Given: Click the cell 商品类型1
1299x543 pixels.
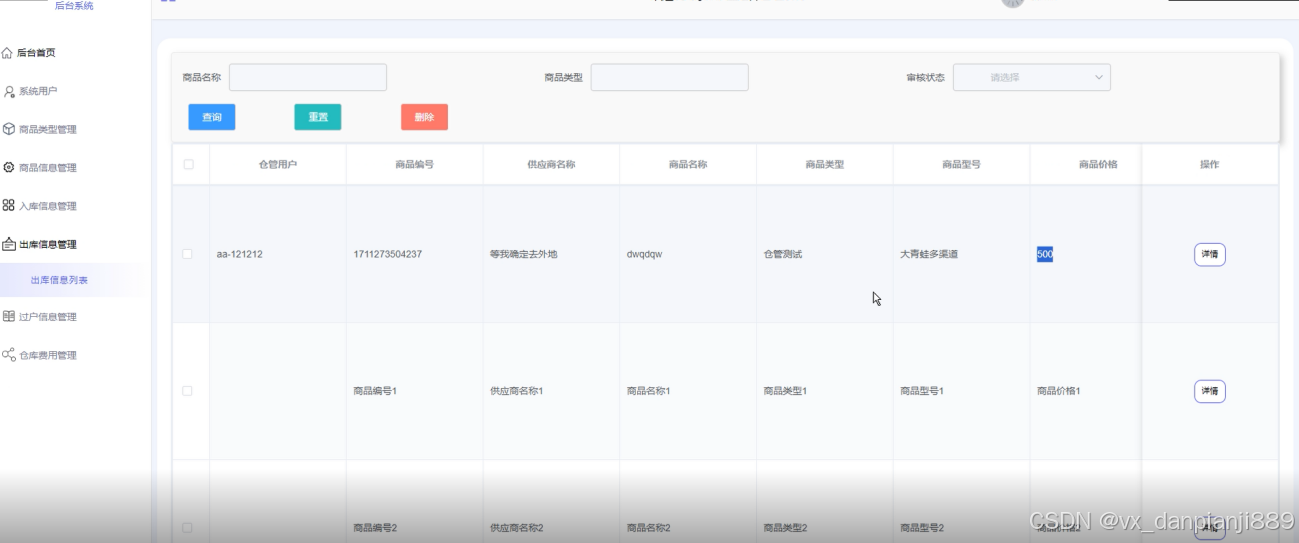Looking at the screenshot, I should click(x=785, y=391).
